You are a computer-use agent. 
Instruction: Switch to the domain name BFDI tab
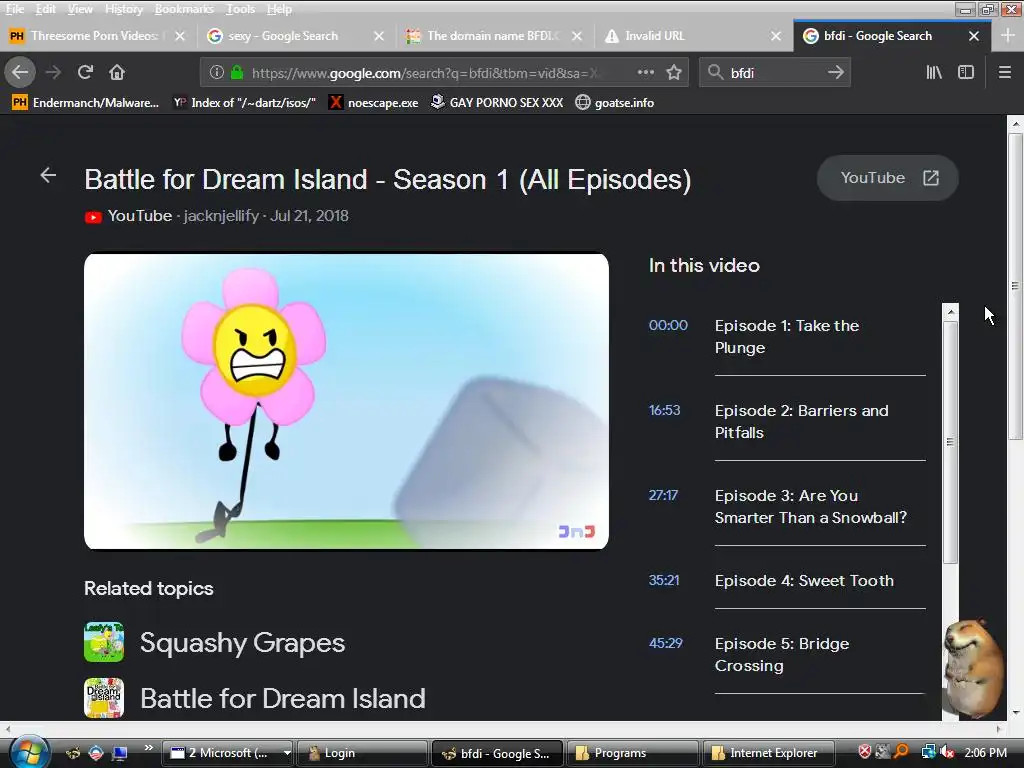(x=495, y=36)
